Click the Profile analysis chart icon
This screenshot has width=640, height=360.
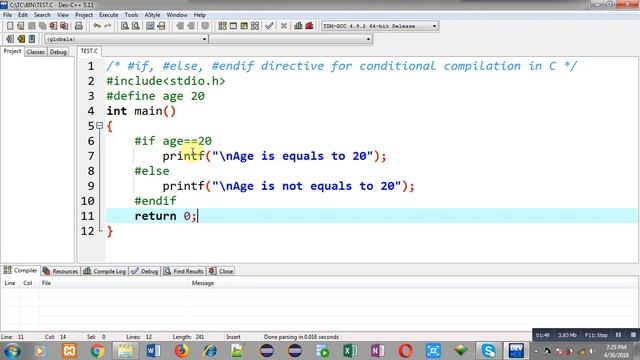298,26
